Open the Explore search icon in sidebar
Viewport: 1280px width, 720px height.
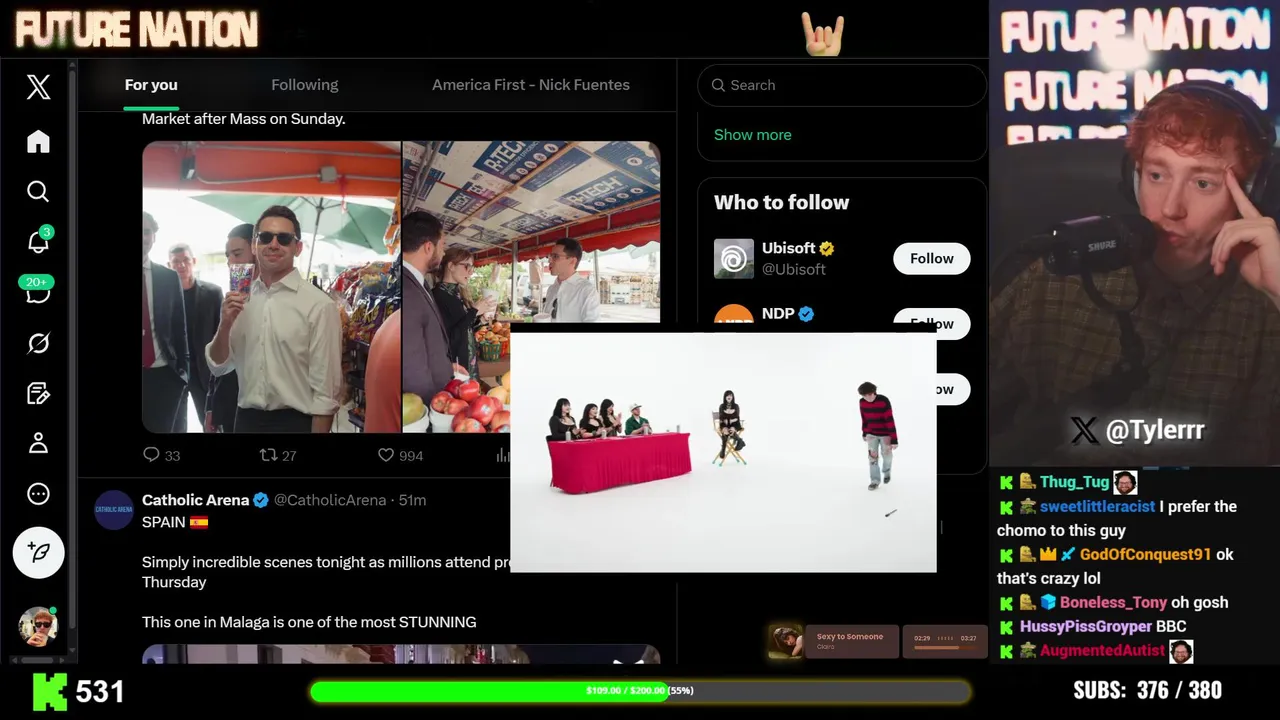[38, 191]
